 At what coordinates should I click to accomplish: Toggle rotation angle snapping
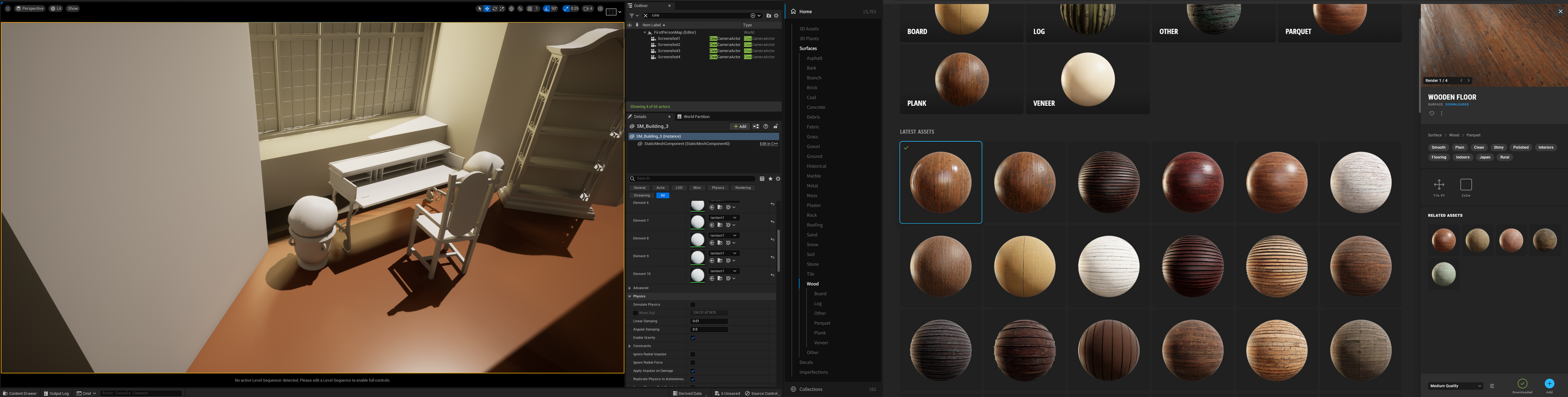coord(547,9)
